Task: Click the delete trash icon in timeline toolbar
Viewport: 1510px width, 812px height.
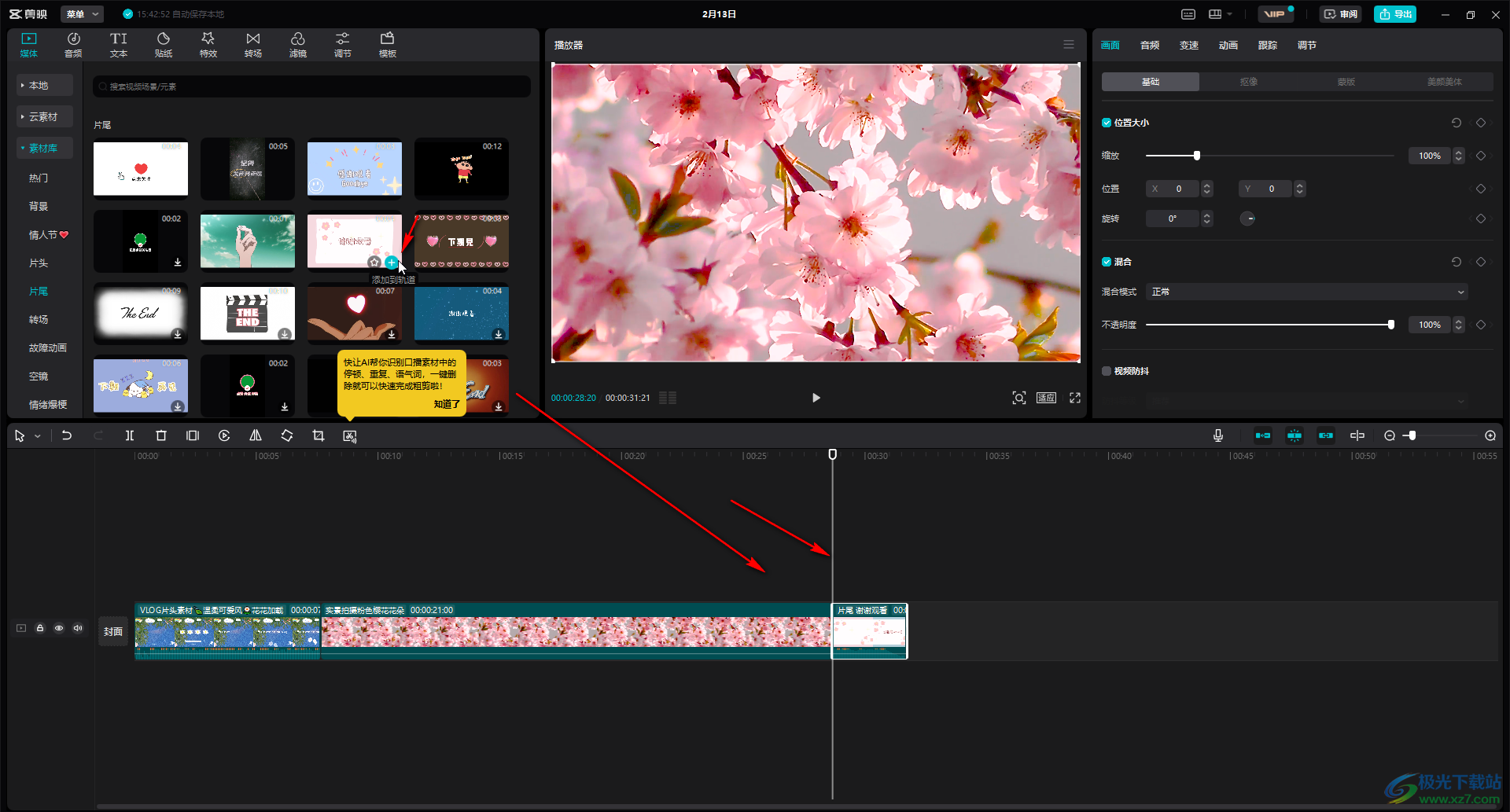Action: 161,435
